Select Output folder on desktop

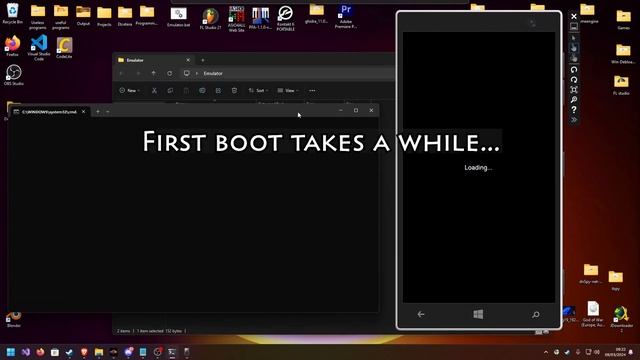click(x=83, y=16)
